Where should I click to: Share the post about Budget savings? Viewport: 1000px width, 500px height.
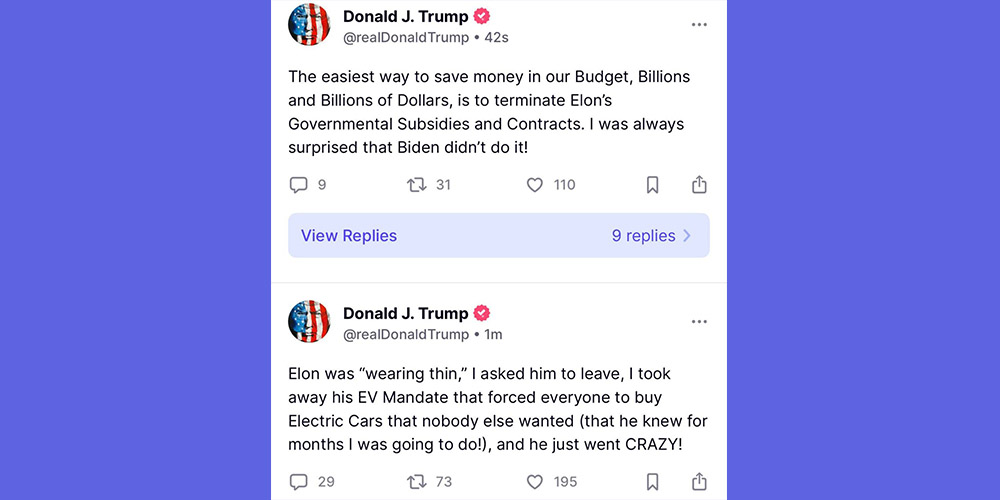click(x=699, y=185)
